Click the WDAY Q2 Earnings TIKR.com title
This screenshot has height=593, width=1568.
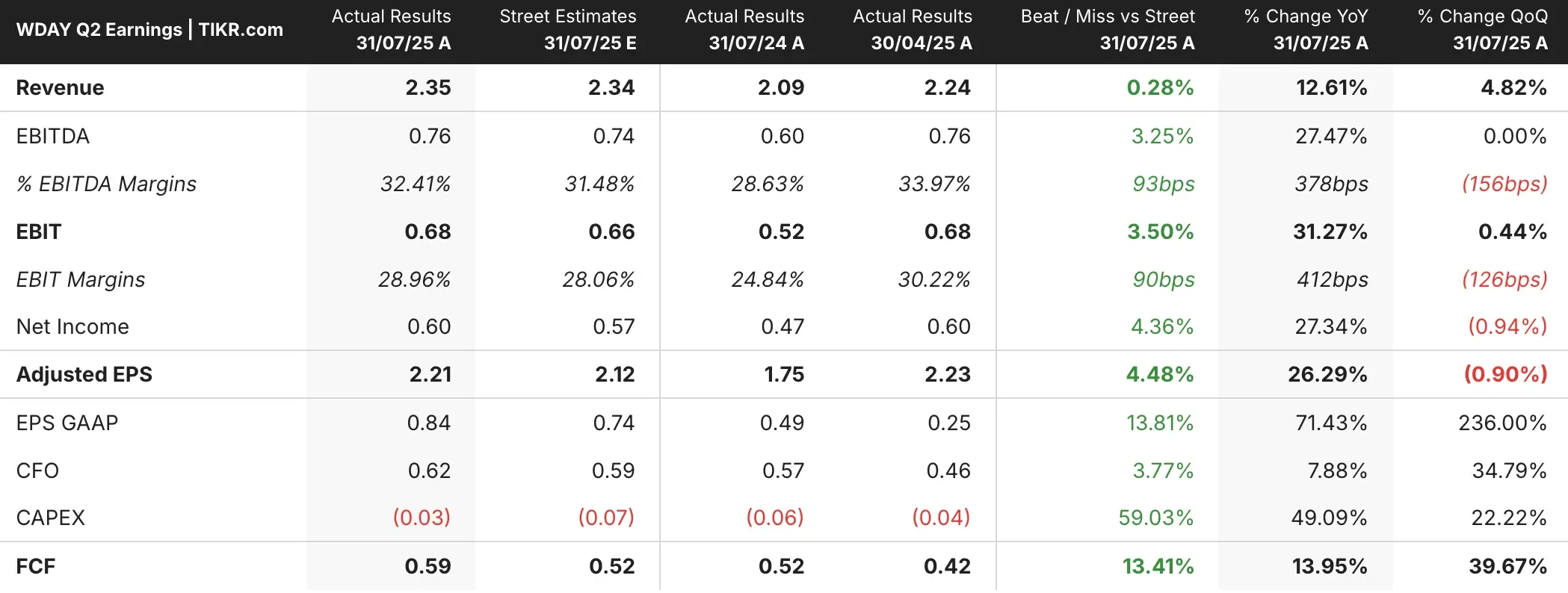pos(149,30)
